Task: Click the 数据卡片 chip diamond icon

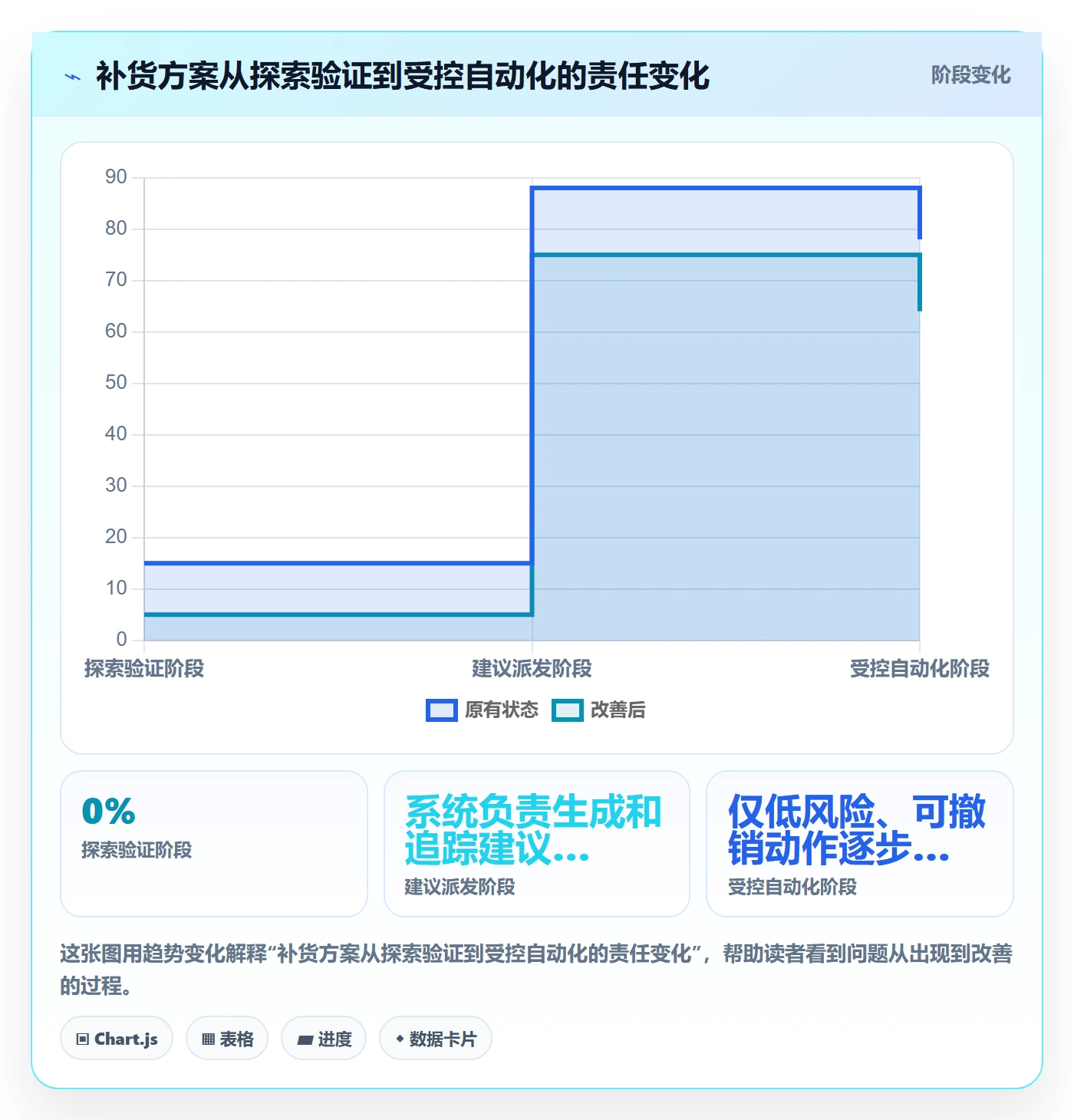Action: pos(400,1039)
